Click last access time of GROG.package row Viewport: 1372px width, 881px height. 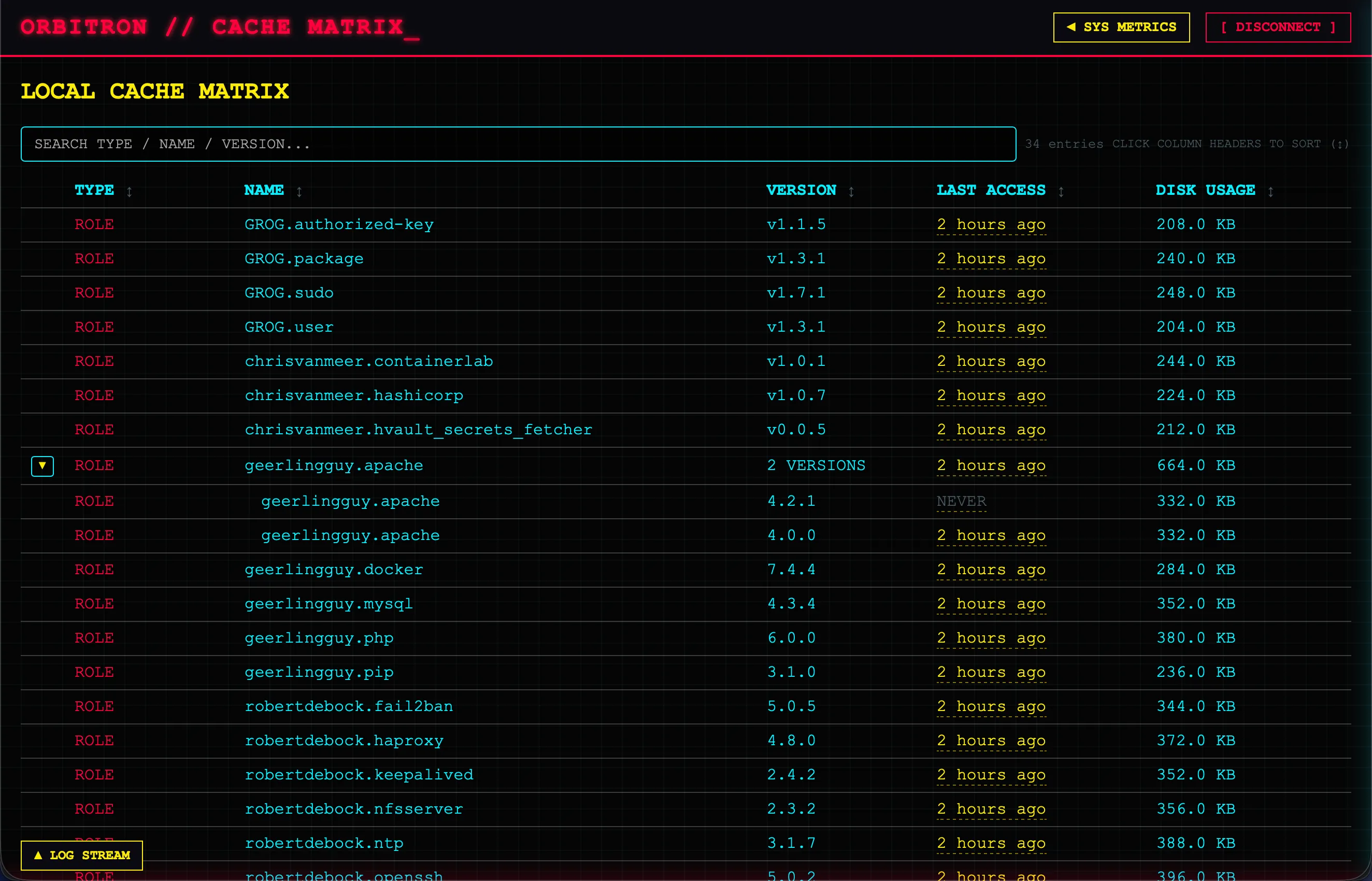click(x=991, y=259)
